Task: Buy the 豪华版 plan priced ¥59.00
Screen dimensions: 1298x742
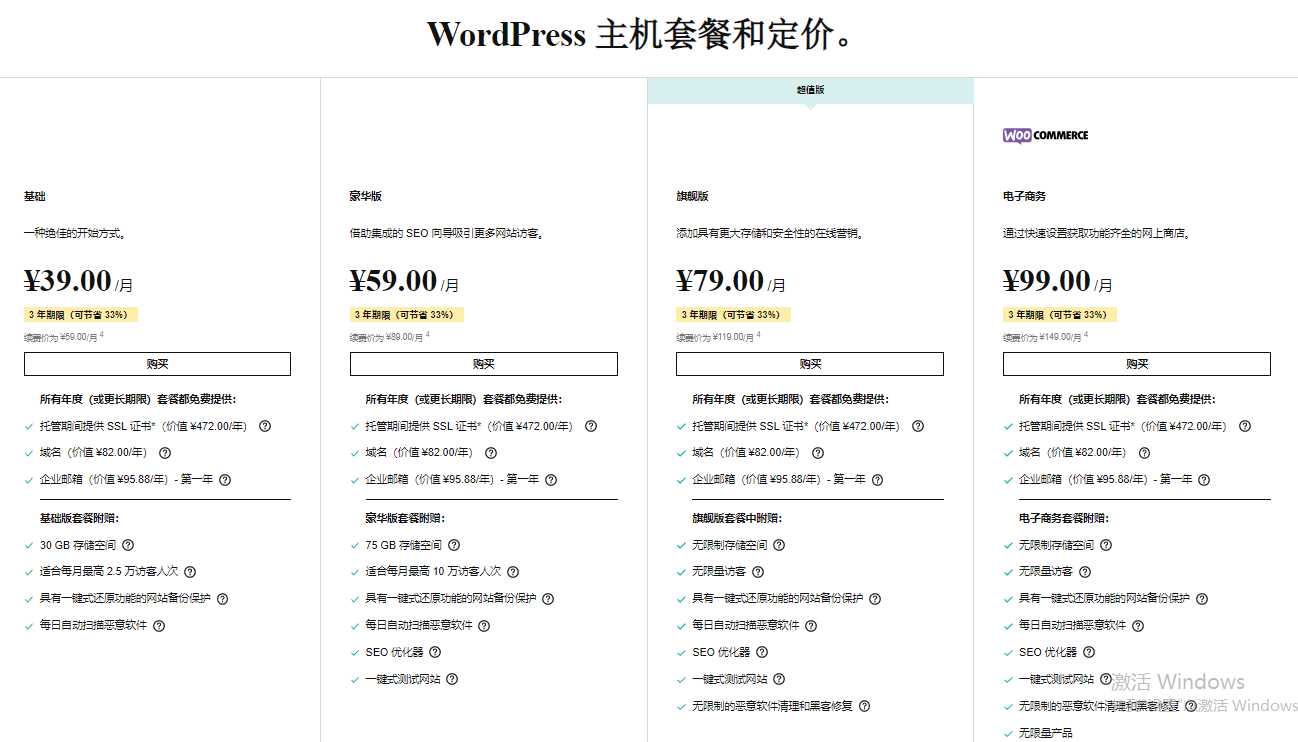Action: [x=484, y=364]
